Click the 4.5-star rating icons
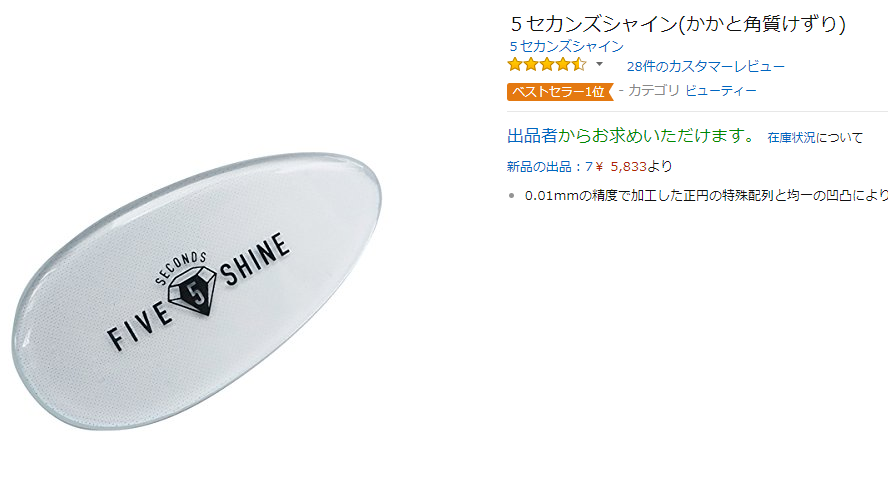The height and width of the screenshot is (479, 888). coord(547,65)
